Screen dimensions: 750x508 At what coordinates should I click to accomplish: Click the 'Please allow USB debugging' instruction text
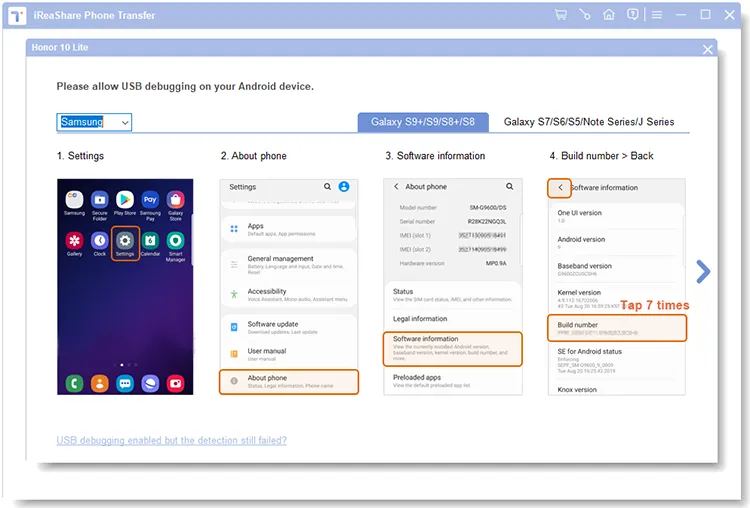tap(185, 87)
